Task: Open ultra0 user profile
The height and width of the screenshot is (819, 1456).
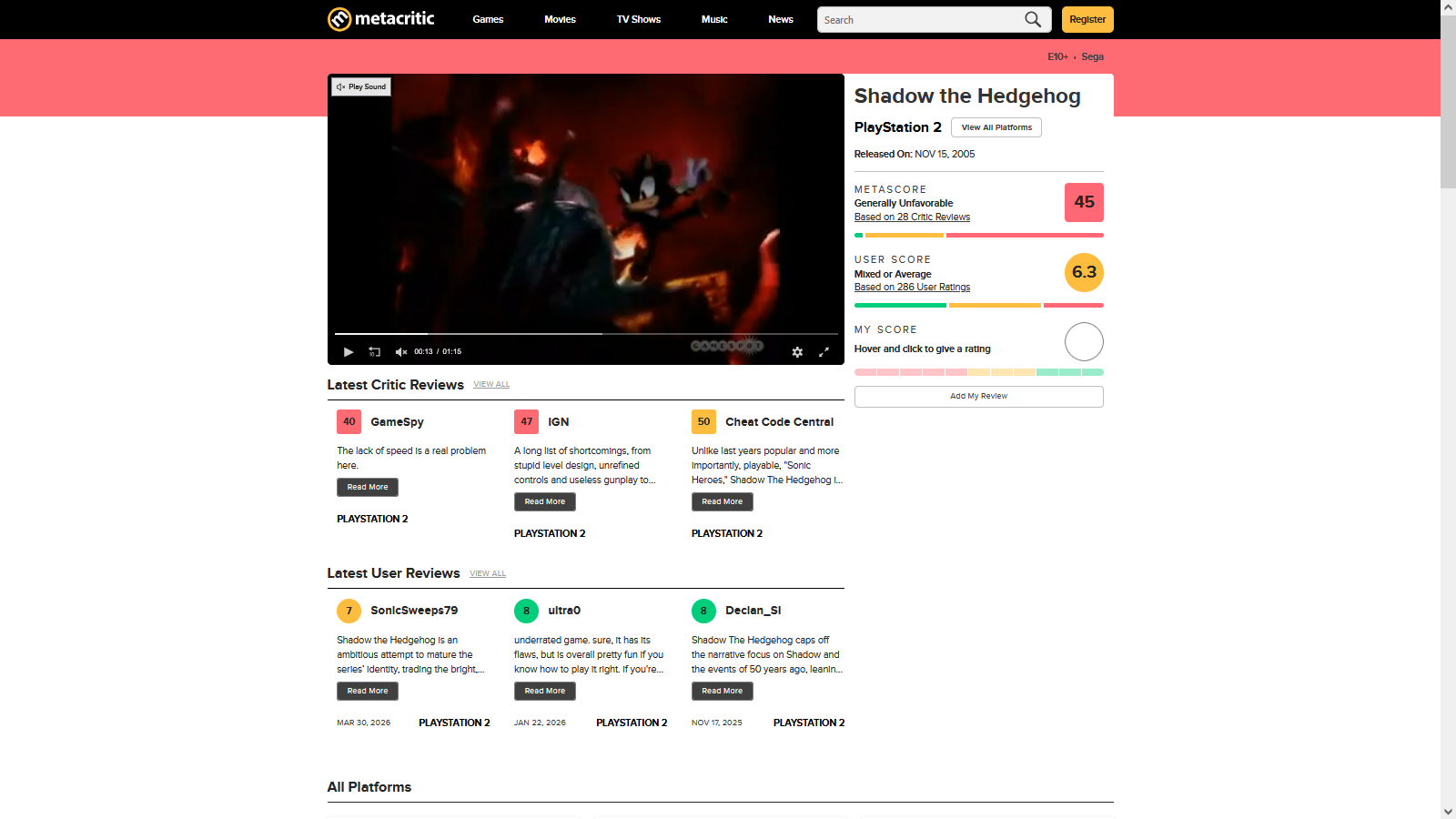Action: tap(564, 611)
